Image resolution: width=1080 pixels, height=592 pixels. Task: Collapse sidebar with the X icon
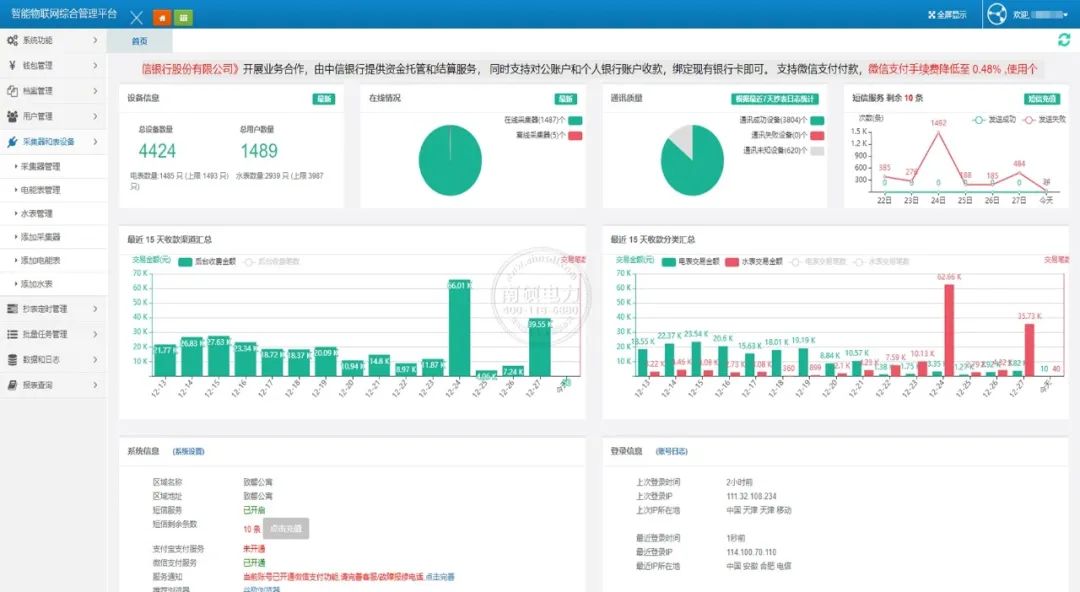(x=137, y=18)
